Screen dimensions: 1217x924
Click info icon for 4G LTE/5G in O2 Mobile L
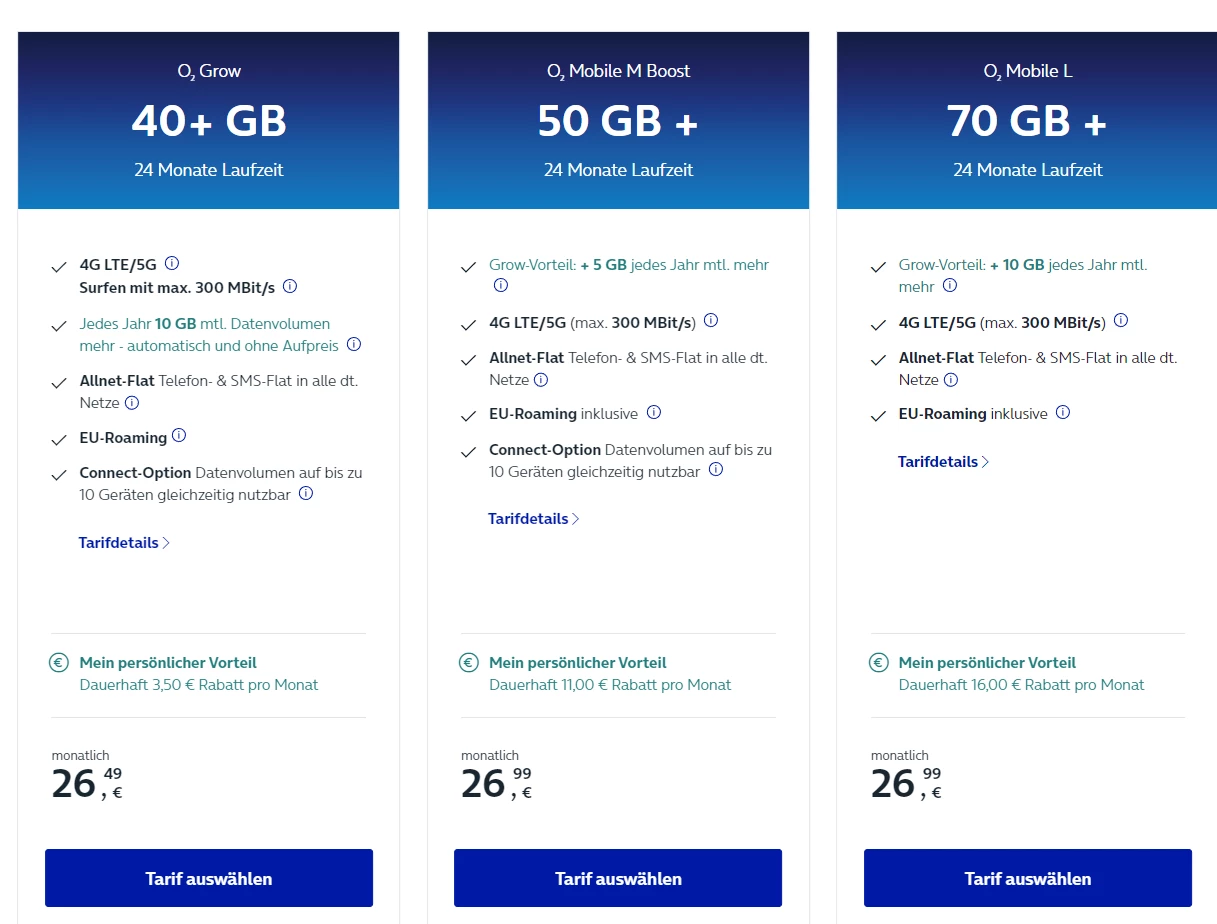pos(1121,321)
